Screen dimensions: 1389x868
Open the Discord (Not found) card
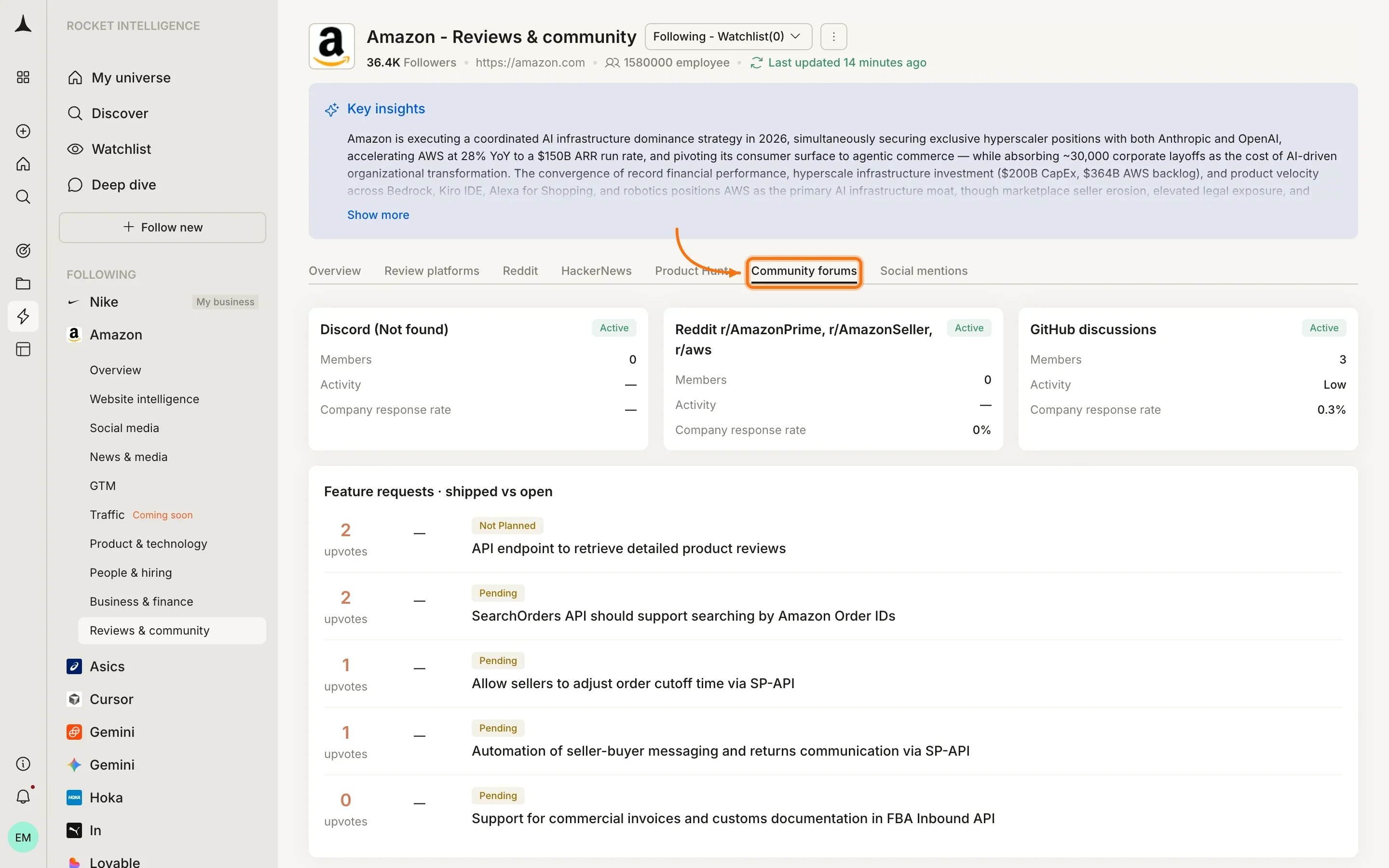coord(478,379)
